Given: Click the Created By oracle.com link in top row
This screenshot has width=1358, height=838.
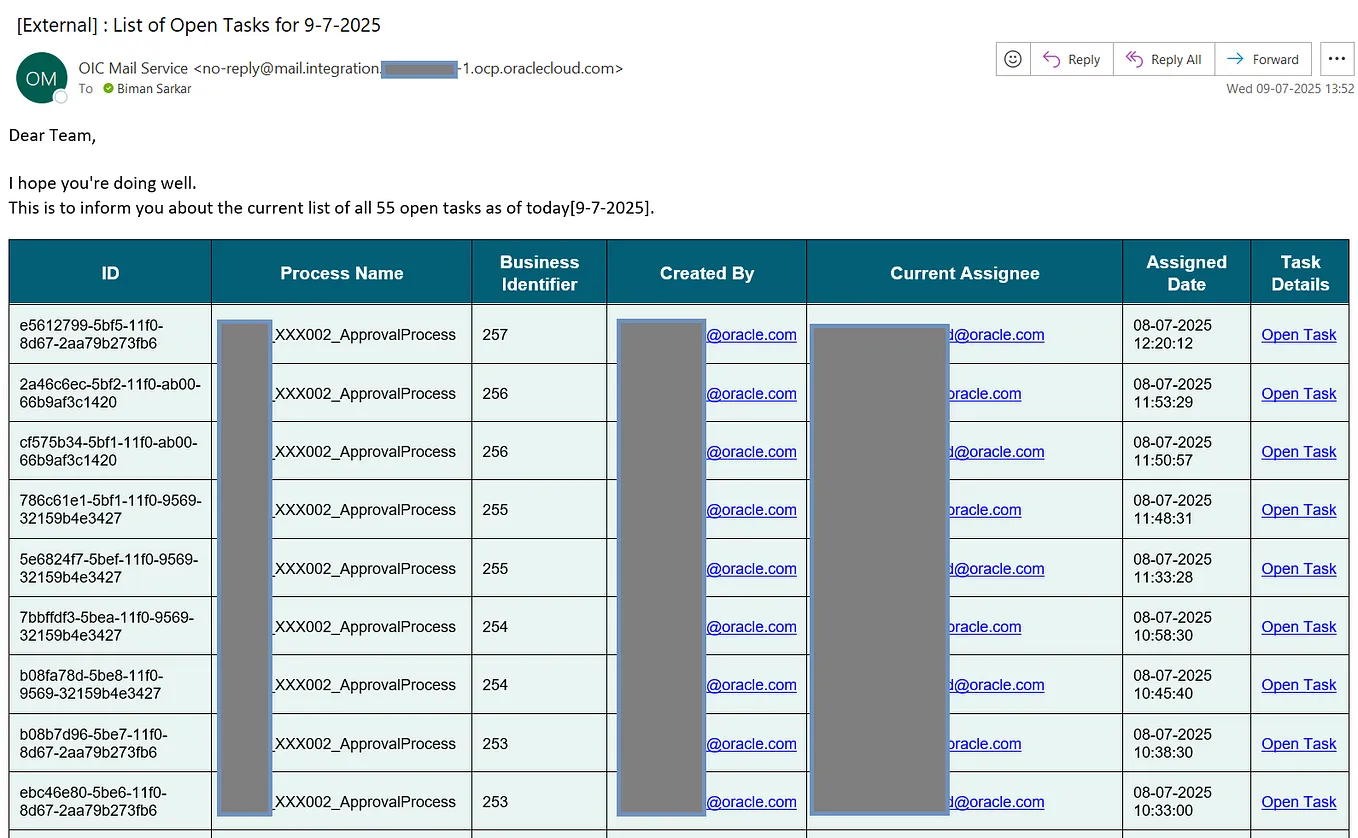Looking at the screenshot, I should tap(752, 335).
